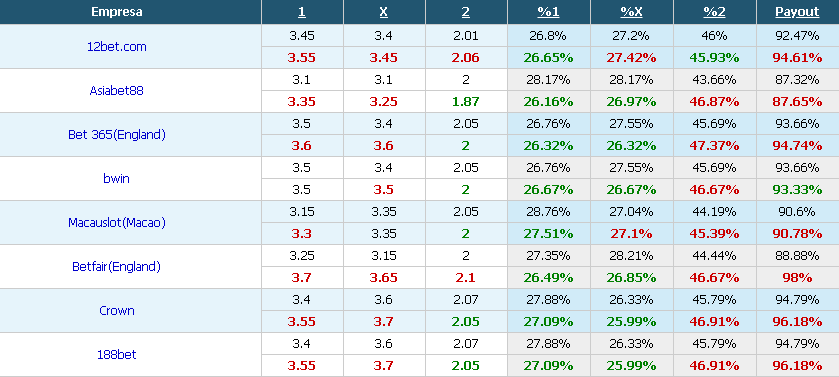Open the Bet 365(England) link

[117, 135]
